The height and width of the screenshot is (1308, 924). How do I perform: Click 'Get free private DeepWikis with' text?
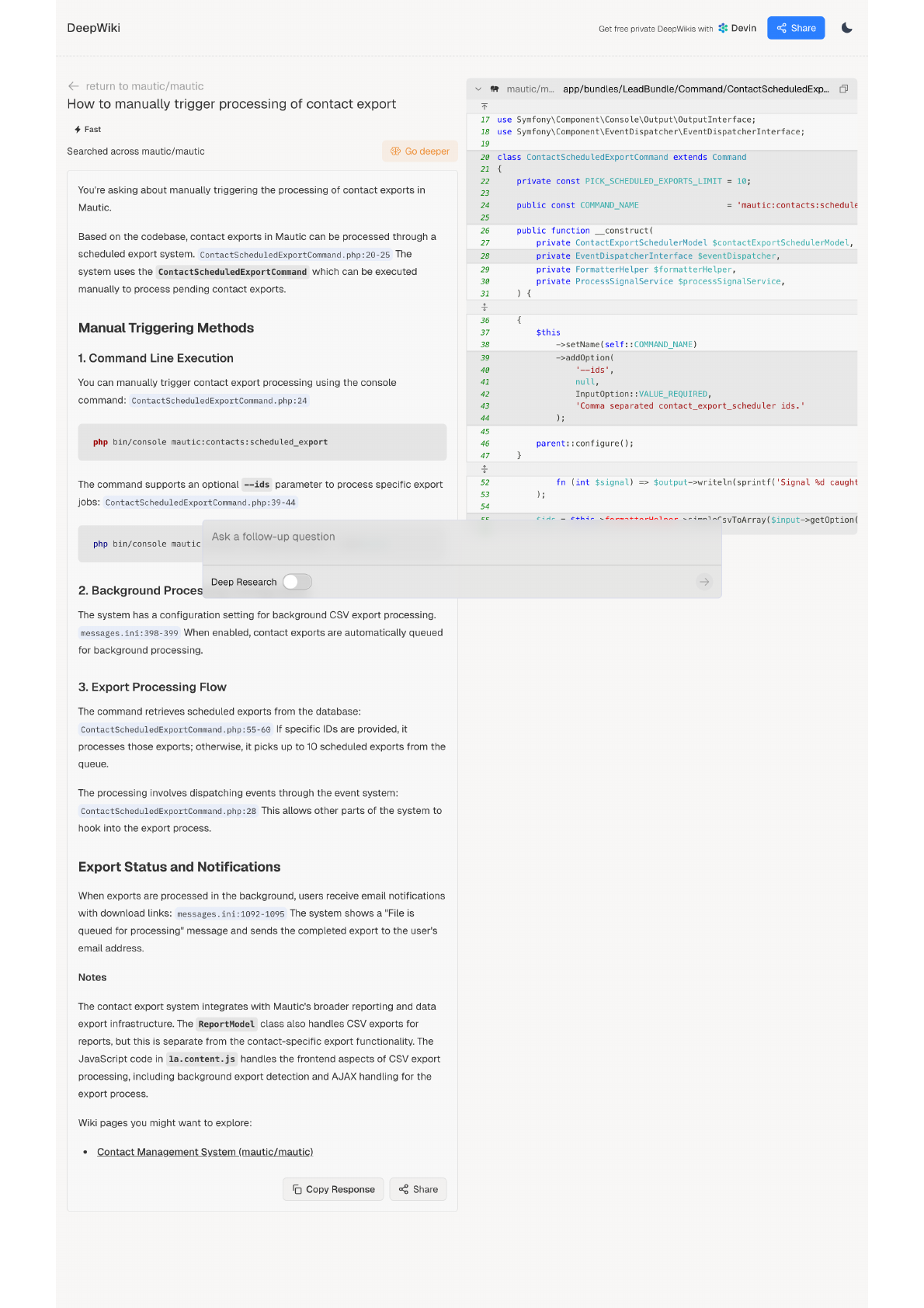(655, 29)
